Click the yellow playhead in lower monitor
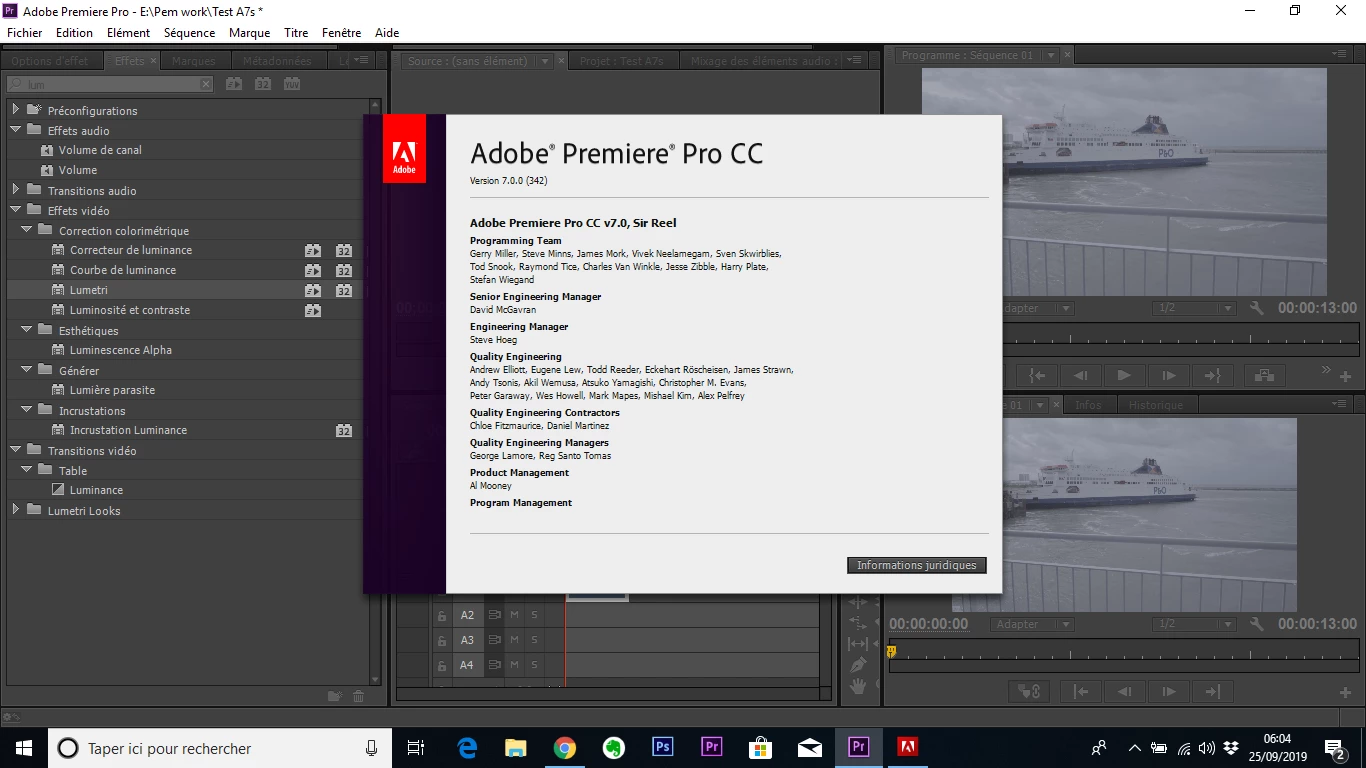This screenshot has height=768, width=1366. pyautogui.click(x=891, y=652)
